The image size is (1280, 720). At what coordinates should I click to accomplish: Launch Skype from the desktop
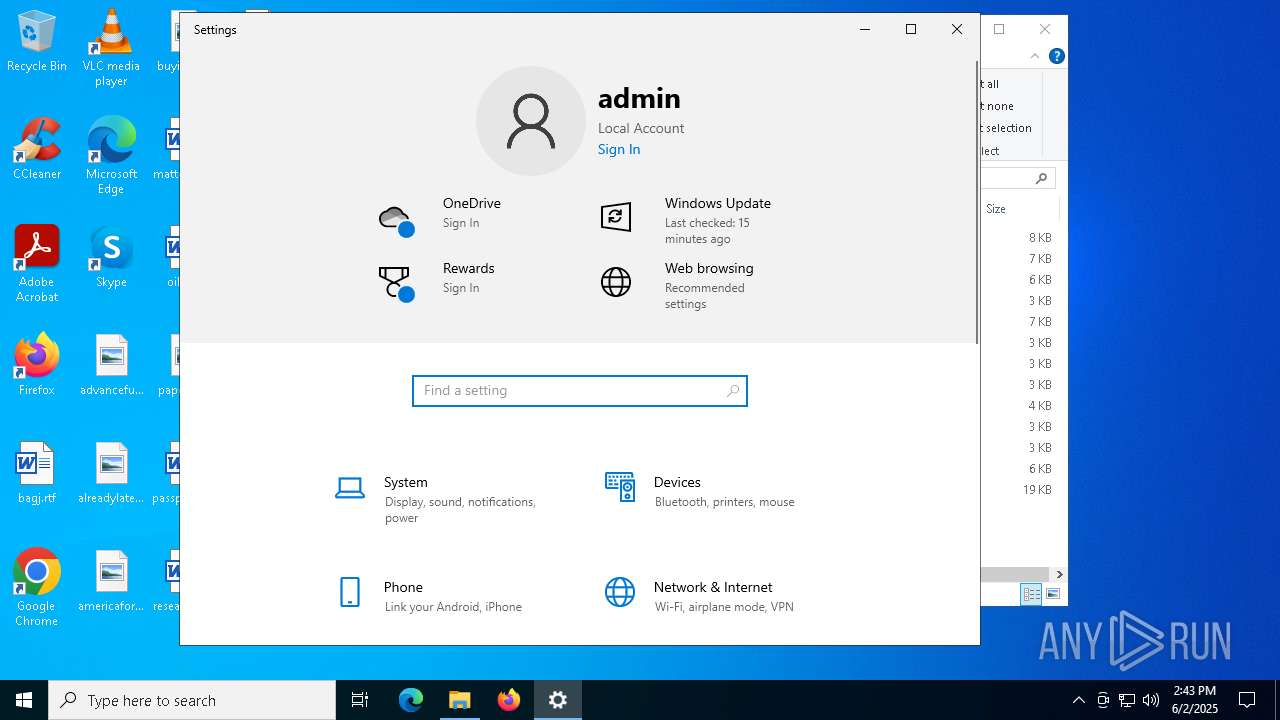111,257
